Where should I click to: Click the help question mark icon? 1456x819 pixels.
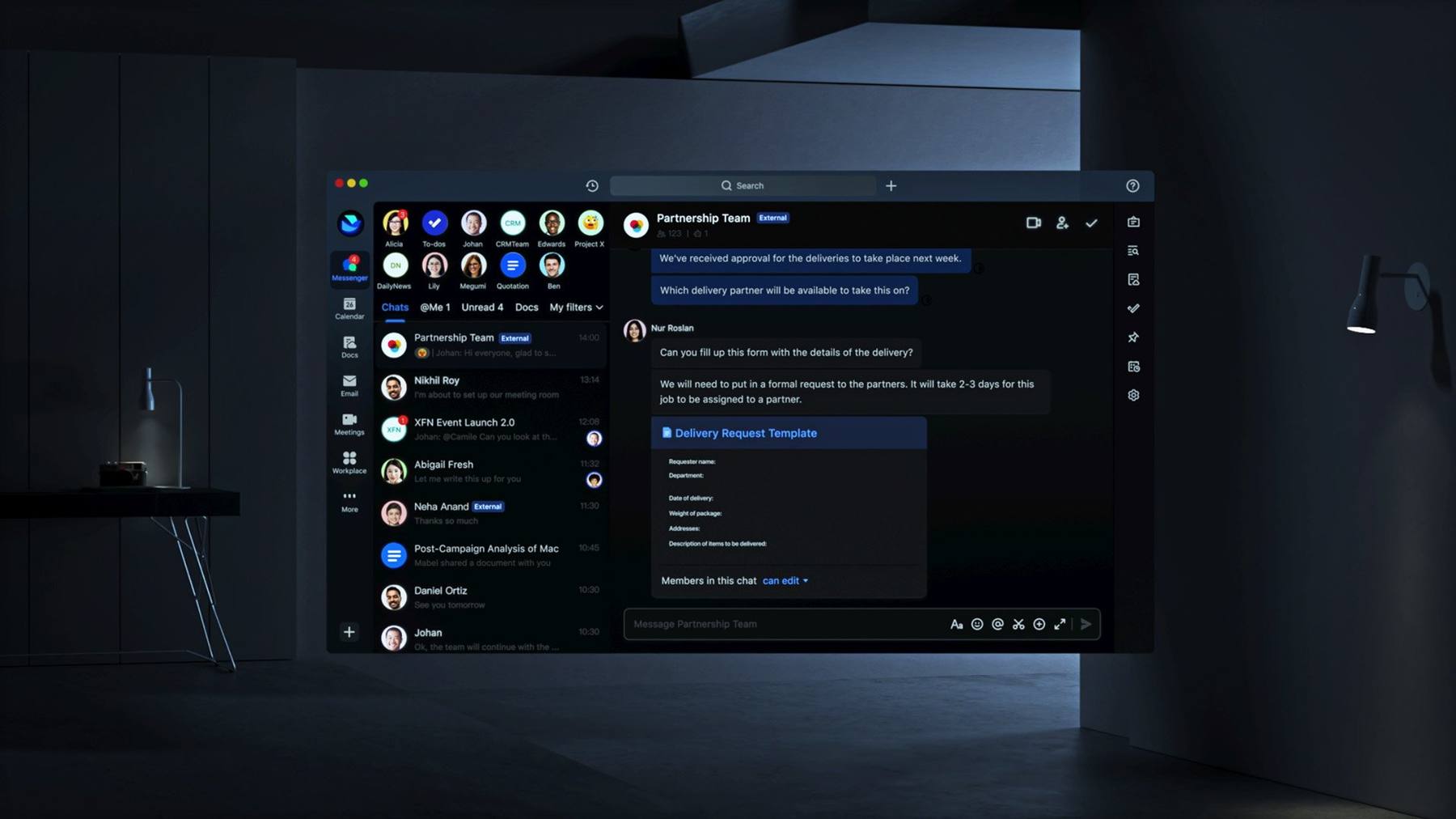click(1132, 186)
